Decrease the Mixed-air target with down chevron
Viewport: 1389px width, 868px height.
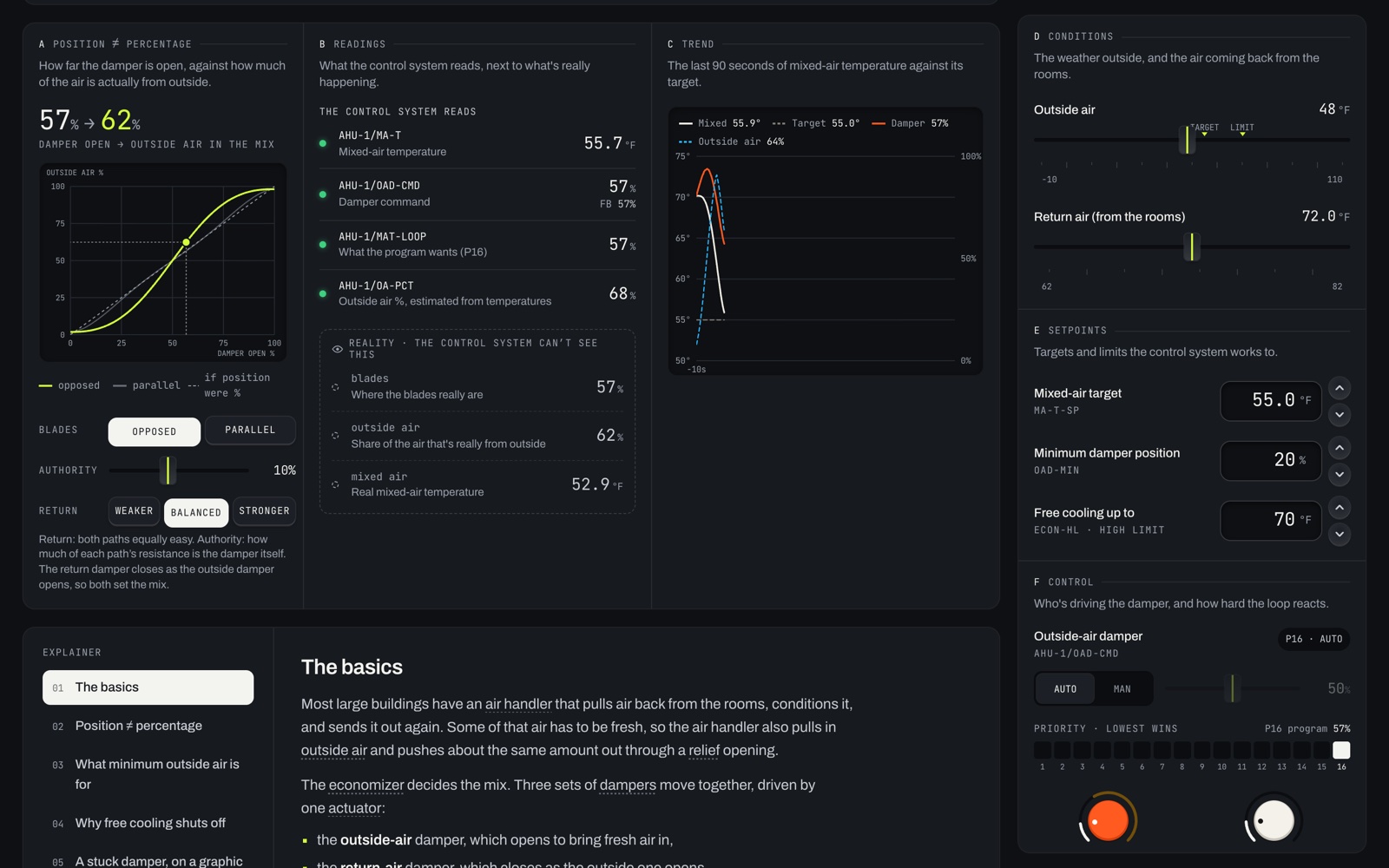[1340, 415]
